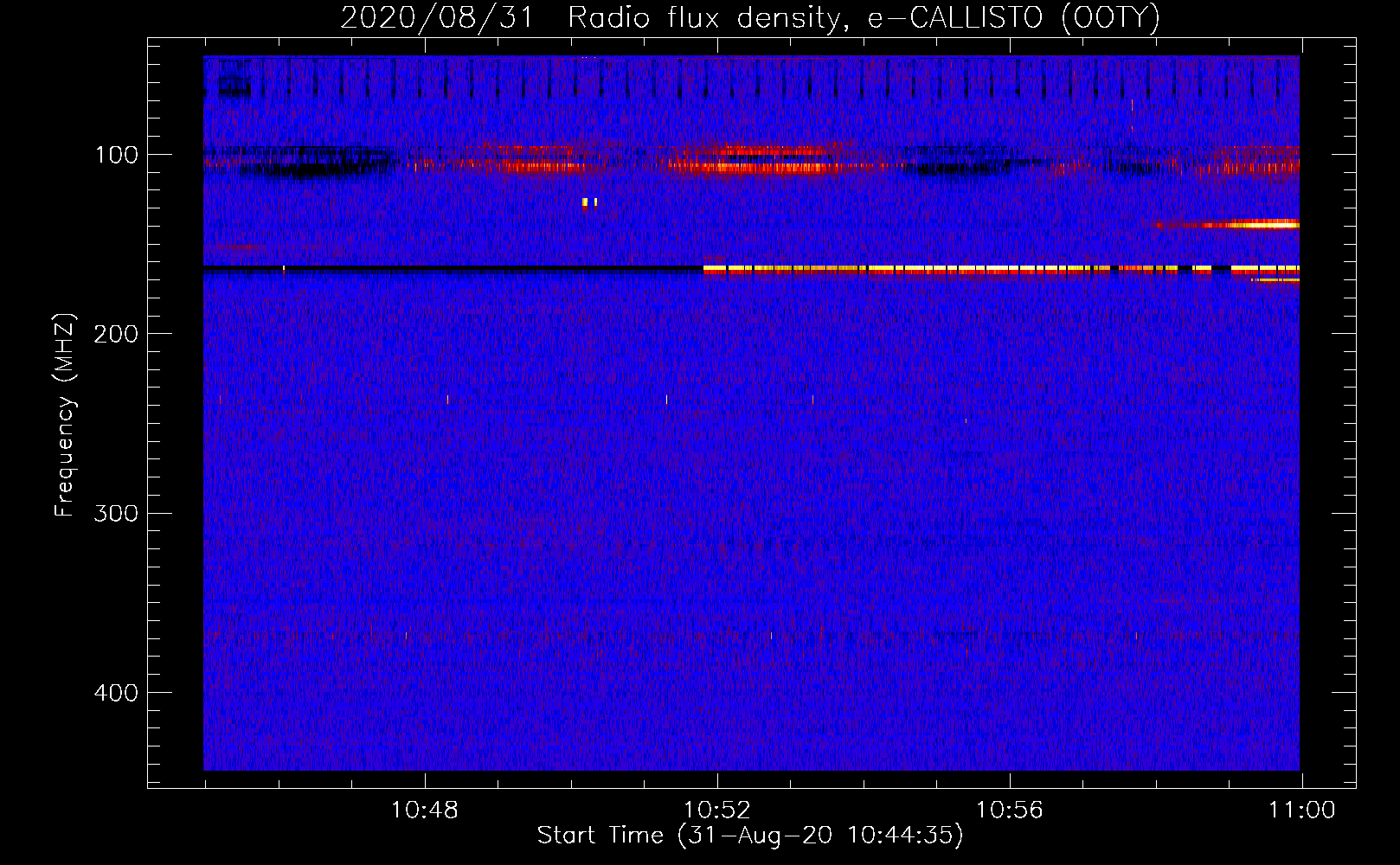Click the 300 frequency tick label
1400x865 pixels.
point(116,513)
